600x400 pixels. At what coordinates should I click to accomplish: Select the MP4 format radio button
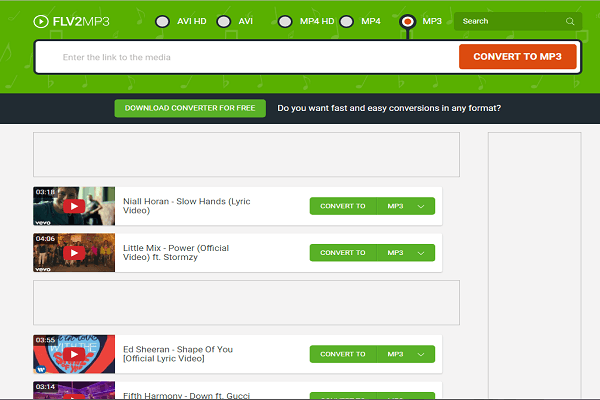pyautogui.click(x=346, y=21)
